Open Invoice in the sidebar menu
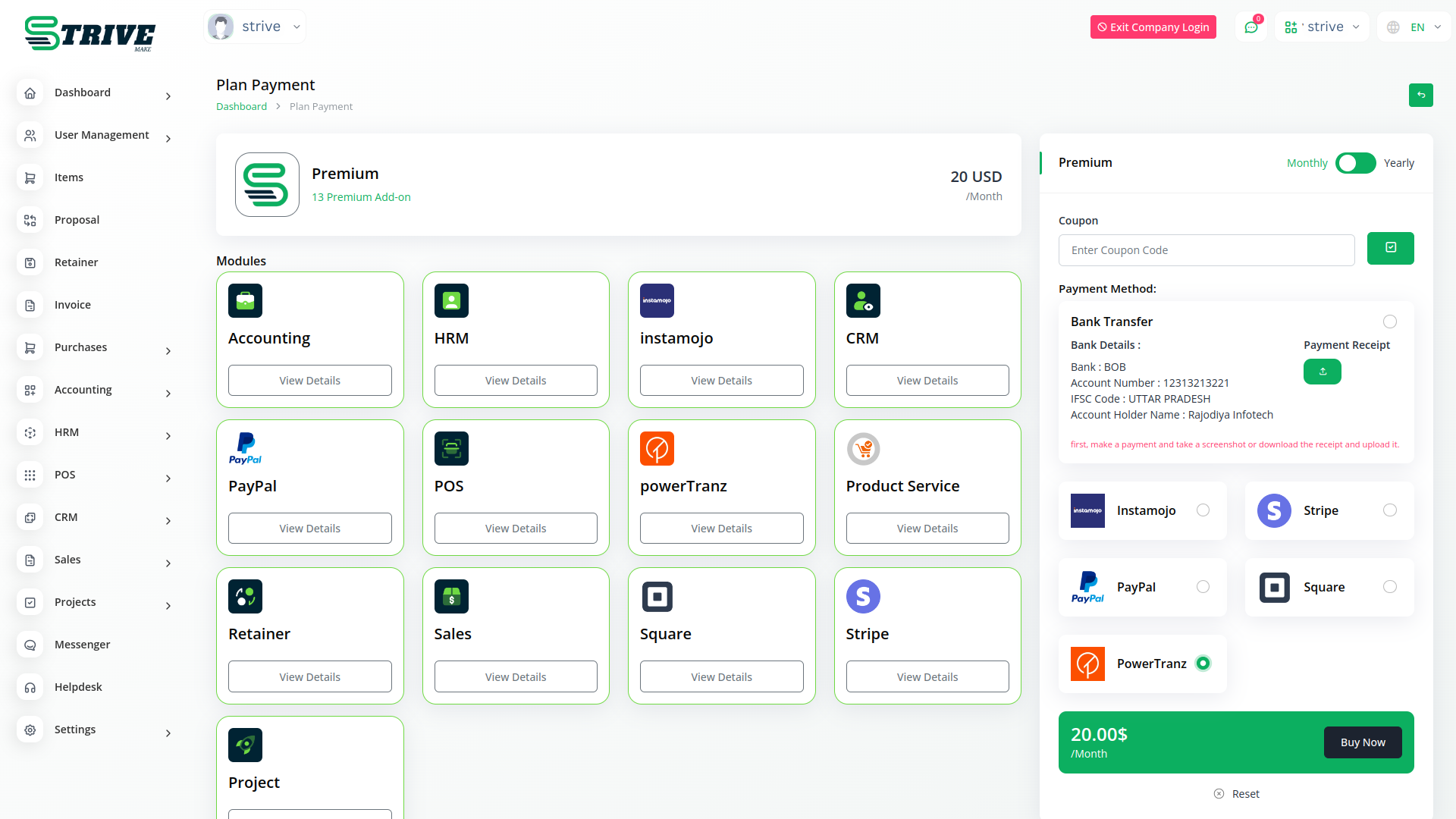This screenshot has height=819, width=1456. 73,305
